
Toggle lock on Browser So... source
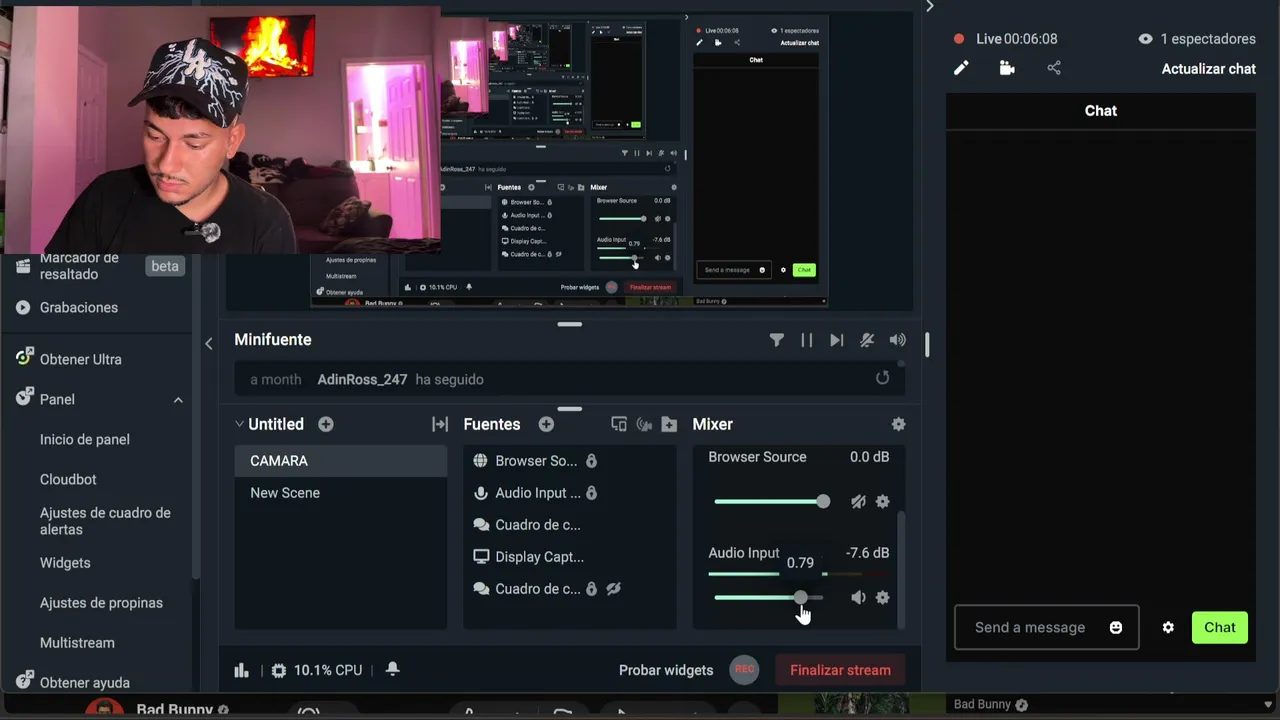(591, 461)
